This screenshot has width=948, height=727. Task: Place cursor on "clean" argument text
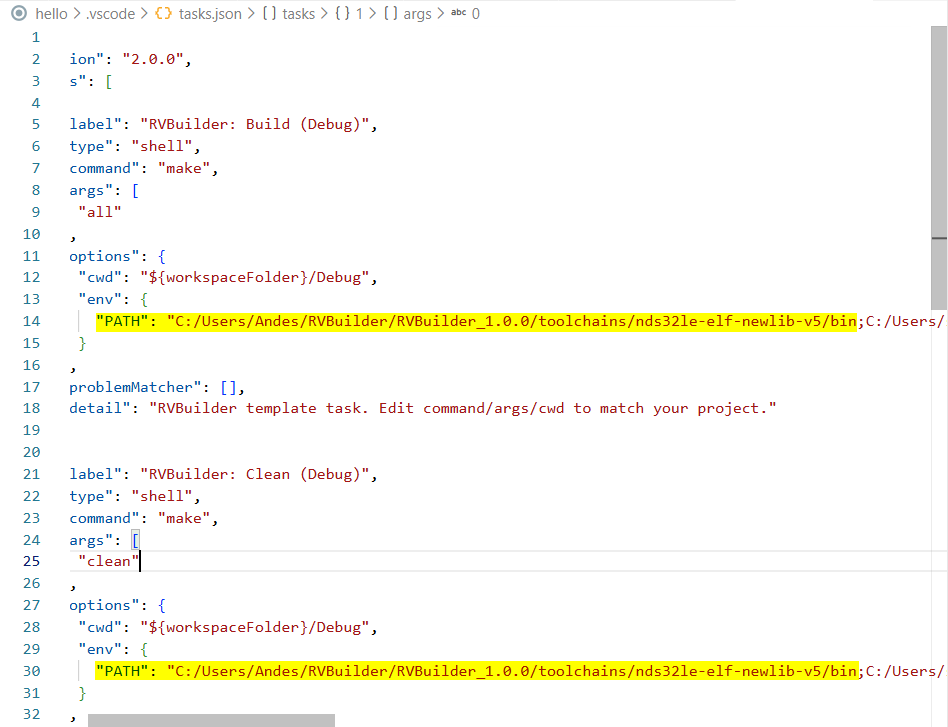point(108,561)
